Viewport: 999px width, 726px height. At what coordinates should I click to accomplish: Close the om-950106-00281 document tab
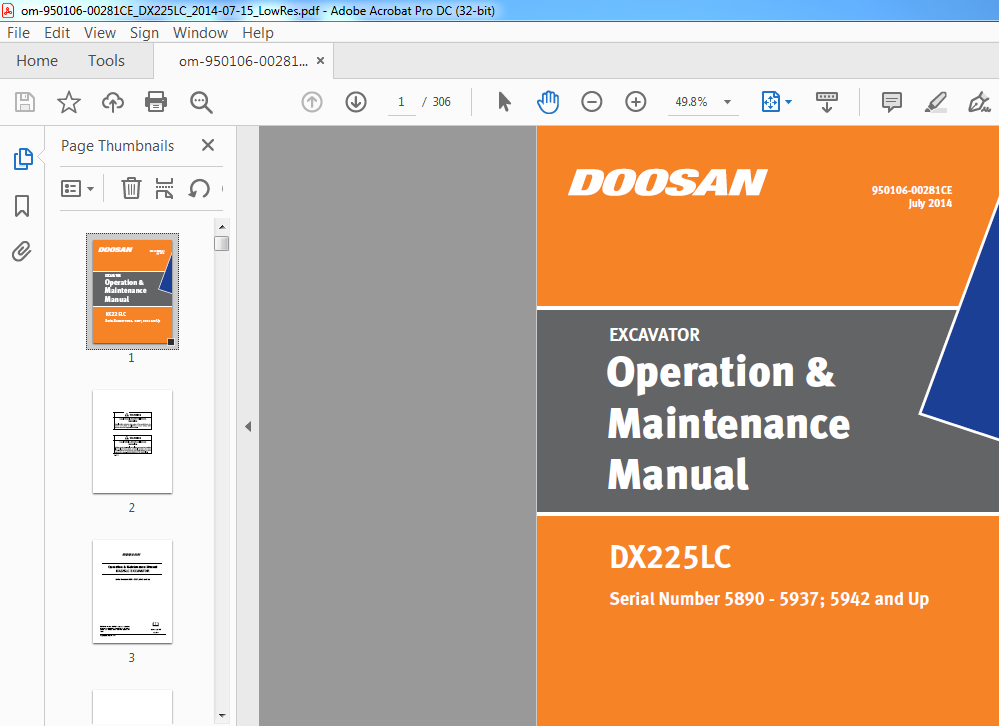click(320, 60)
